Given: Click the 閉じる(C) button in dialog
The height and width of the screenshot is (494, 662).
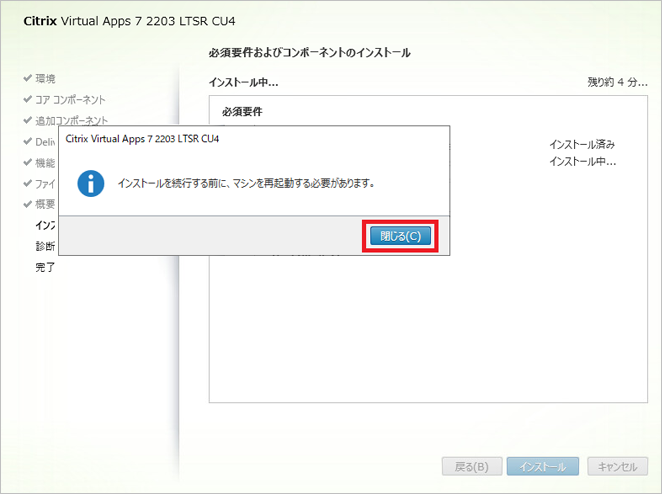Looking at the screenshot, I should pyautogui.click(x=400, y=236).
